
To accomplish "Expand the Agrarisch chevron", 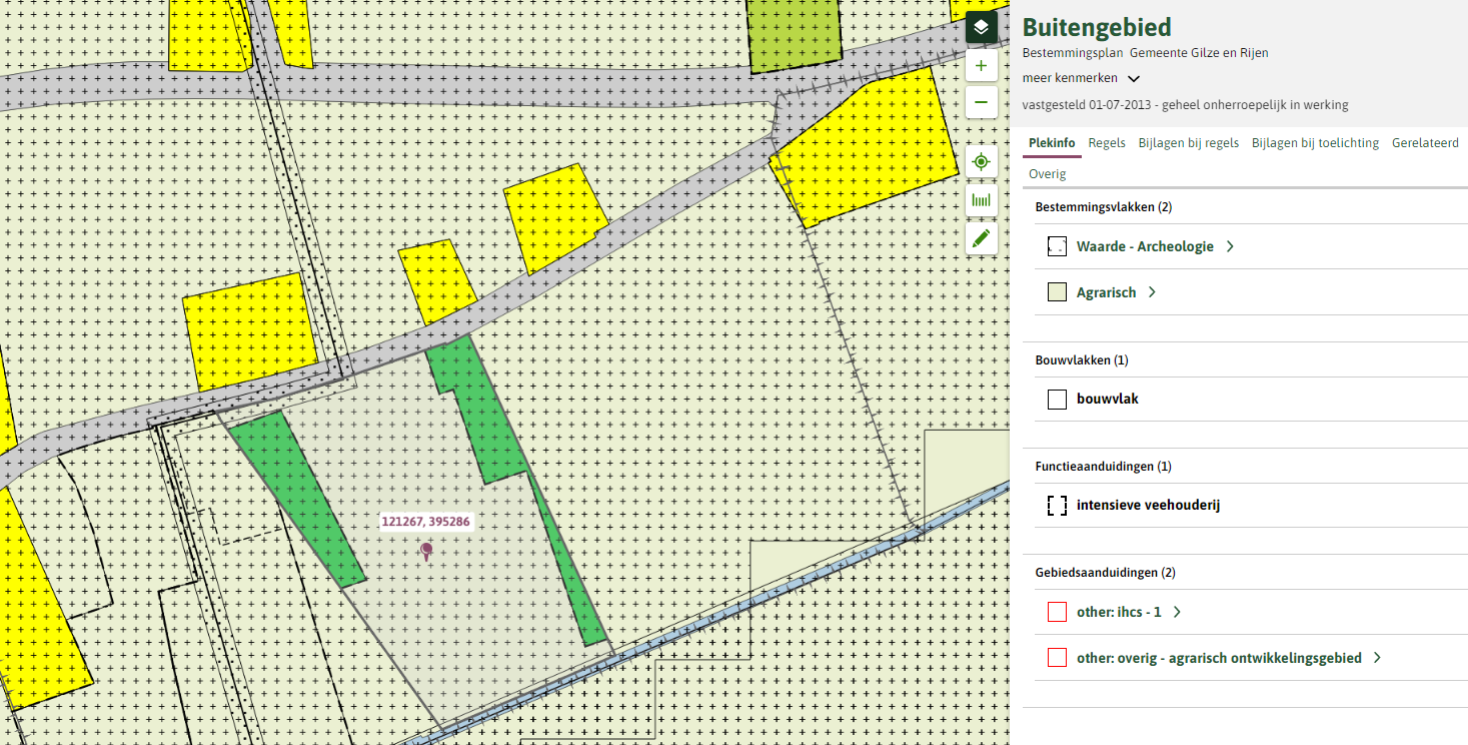I will pos(1152,292).
